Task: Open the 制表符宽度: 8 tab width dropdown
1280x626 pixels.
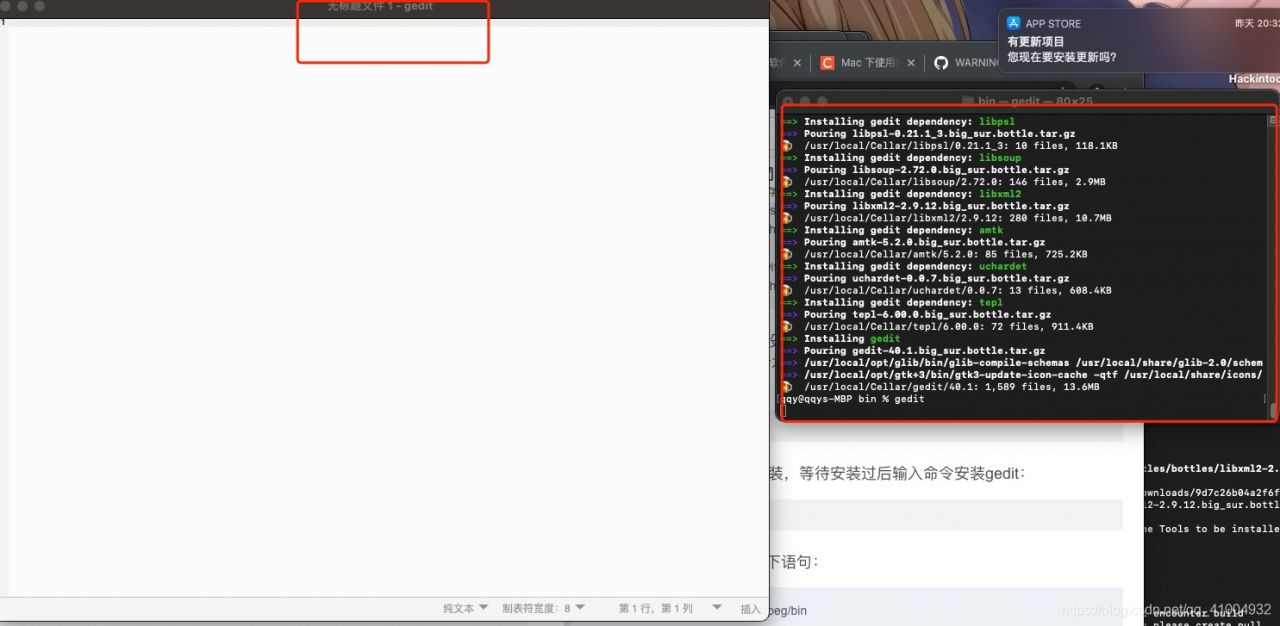Action: [x=543, y=608]
